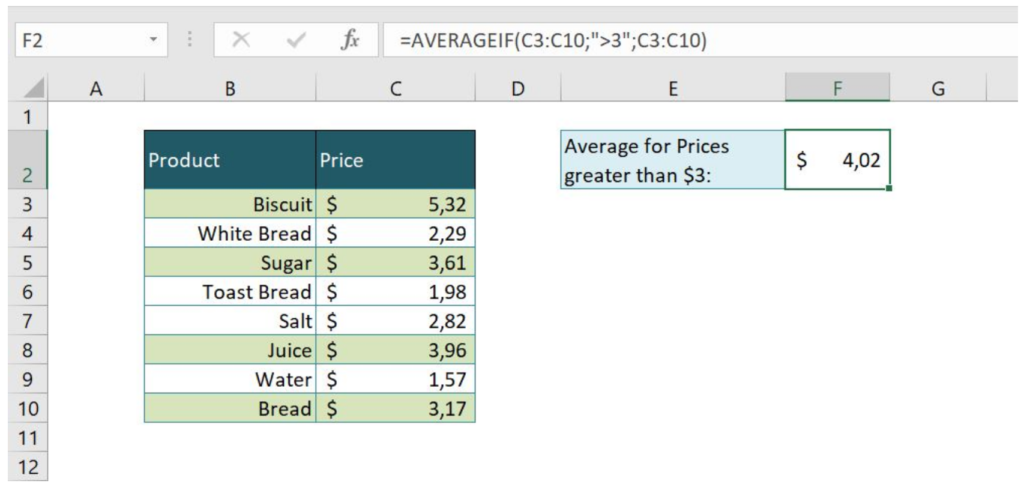1024x490 pixels.
Task: Select column F header
Action: (837, 88)
